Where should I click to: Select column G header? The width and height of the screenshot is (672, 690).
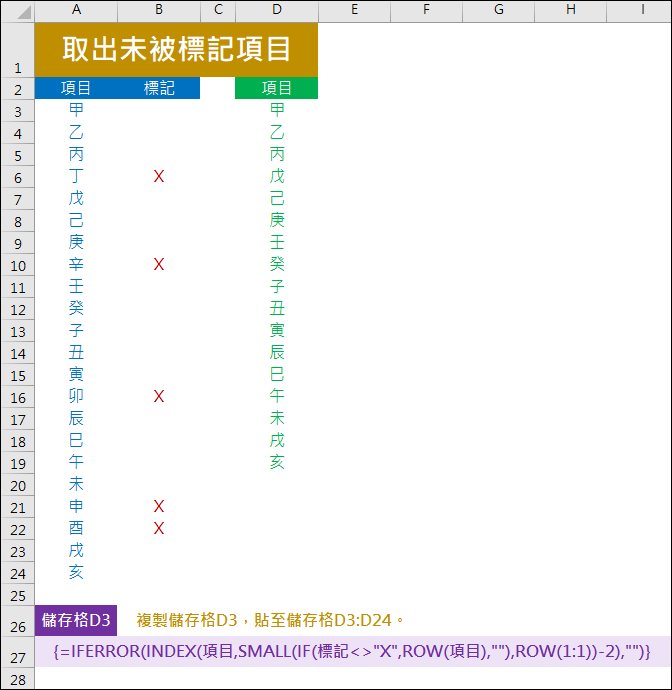(499, 11)
